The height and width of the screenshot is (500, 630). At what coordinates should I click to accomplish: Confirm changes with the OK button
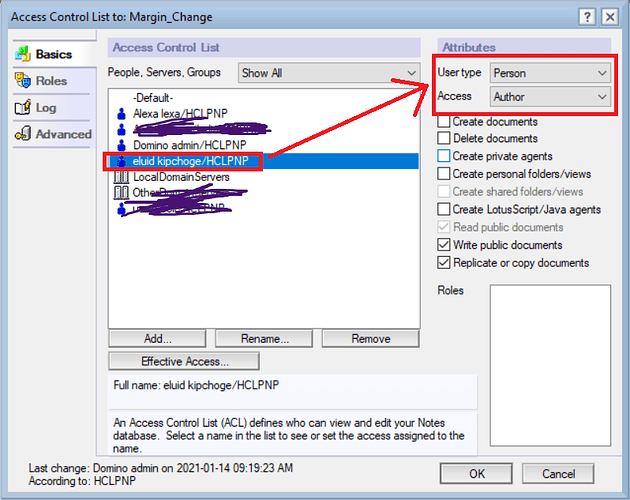(x=476, y=473)
